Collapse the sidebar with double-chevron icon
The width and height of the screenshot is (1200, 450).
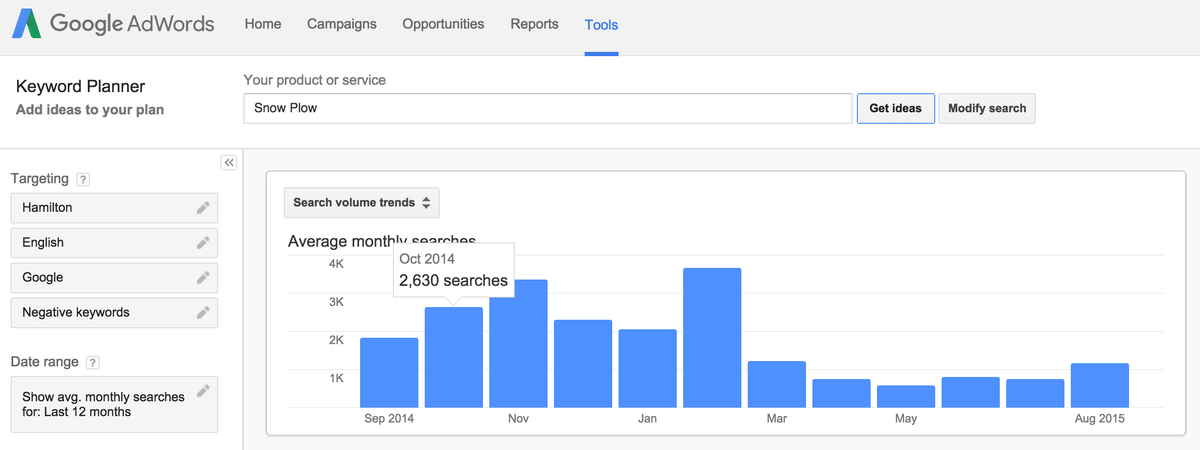click(x=229, y=162)
